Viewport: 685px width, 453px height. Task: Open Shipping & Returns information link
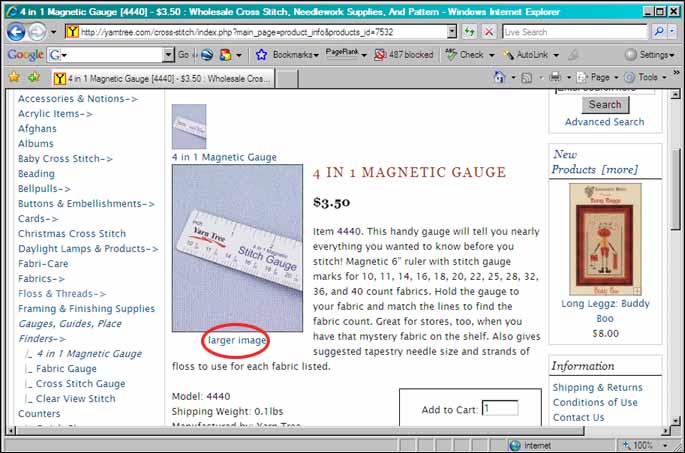pos(598,387)
